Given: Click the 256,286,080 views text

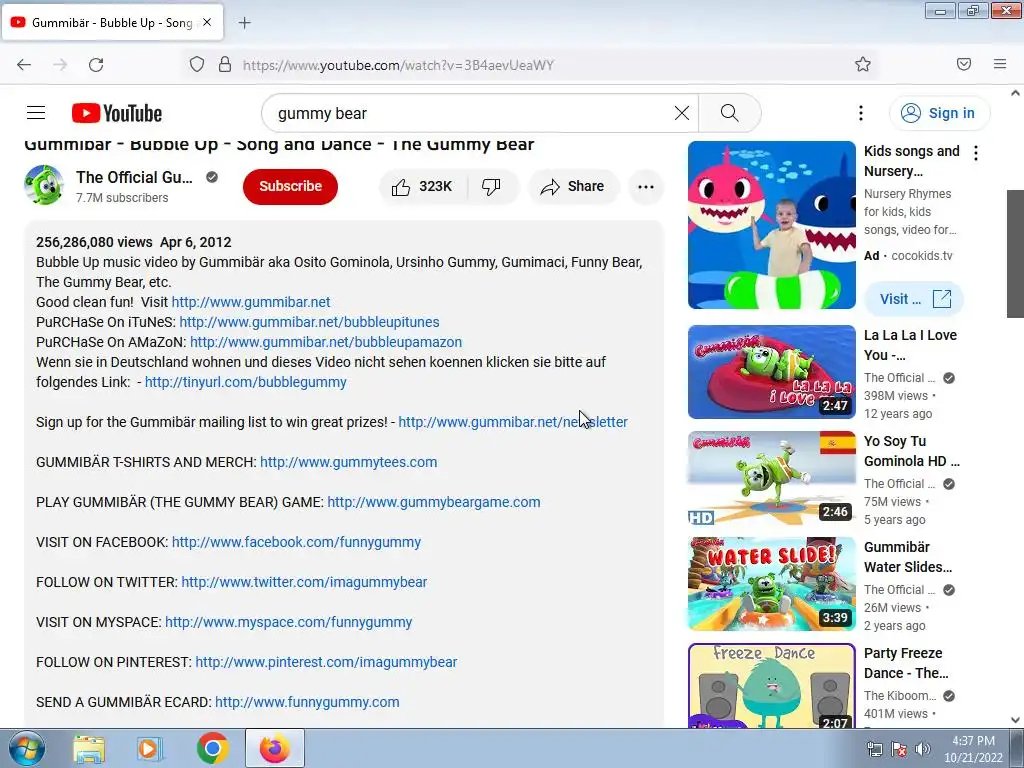Looking at the screenshot, I should (x=94, y=242).
